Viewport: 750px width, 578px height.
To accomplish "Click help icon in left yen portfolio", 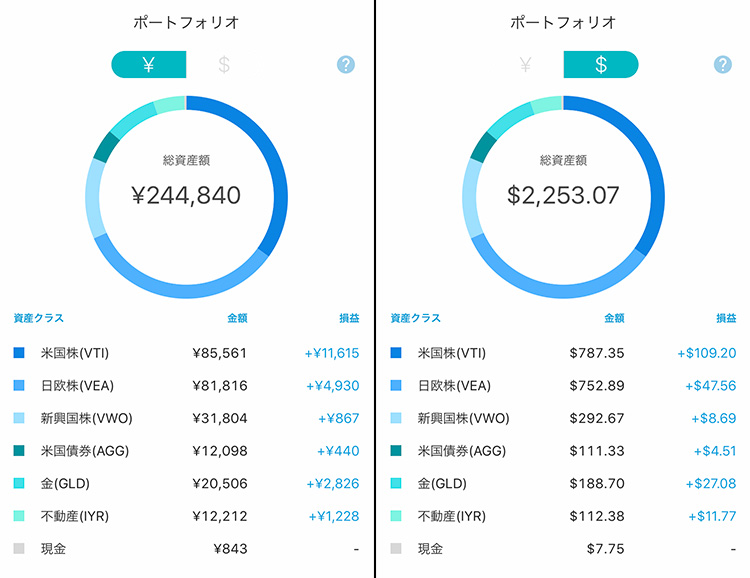I will tap(346, 64).
